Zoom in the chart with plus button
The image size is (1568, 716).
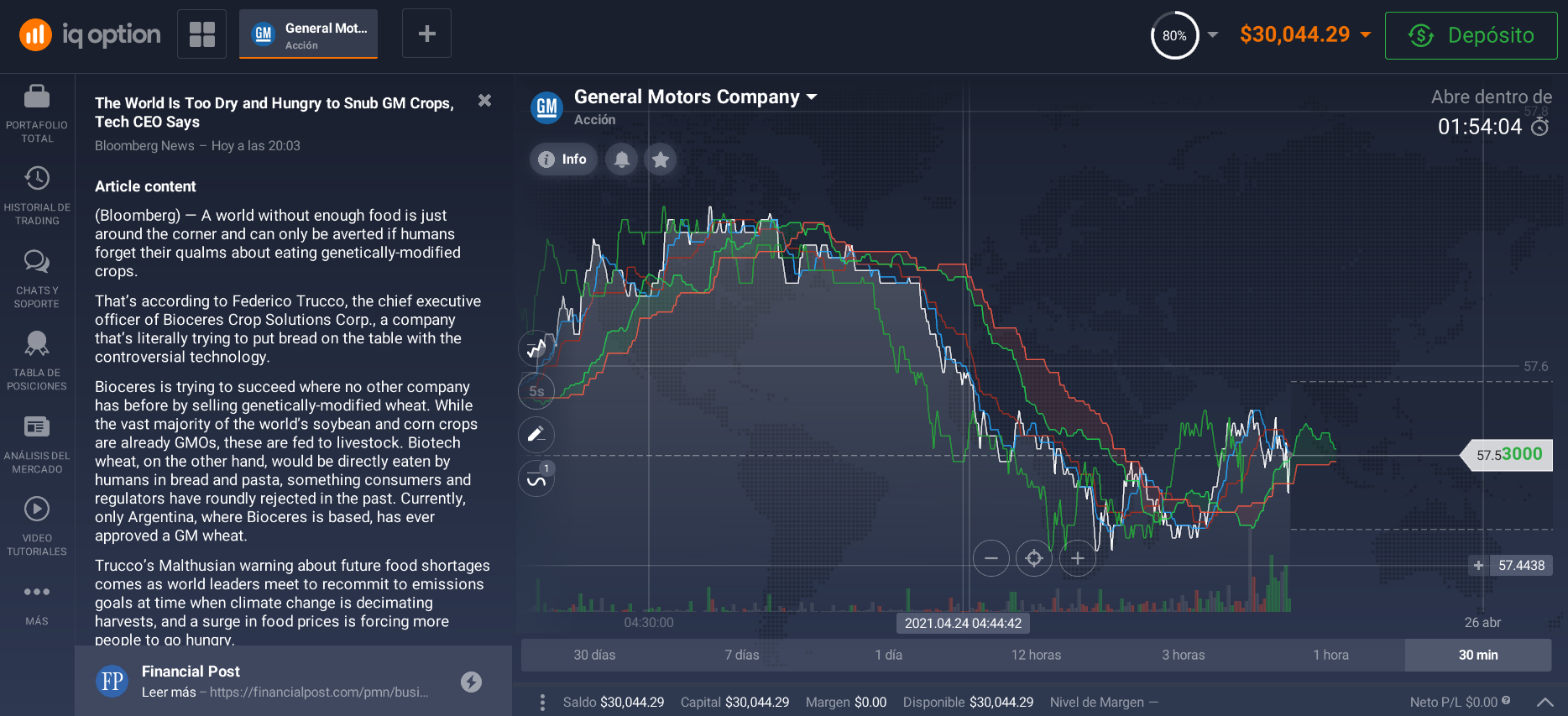1078,558
